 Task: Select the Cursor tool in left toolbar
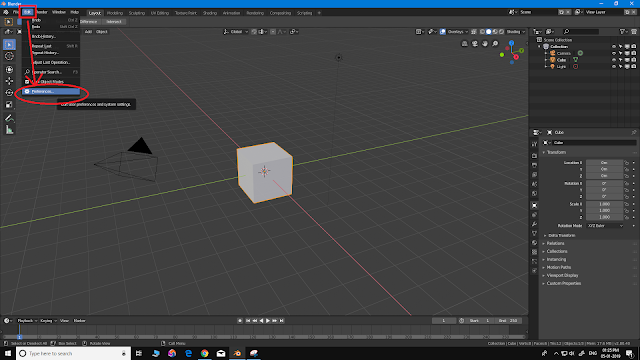point(9,56)
